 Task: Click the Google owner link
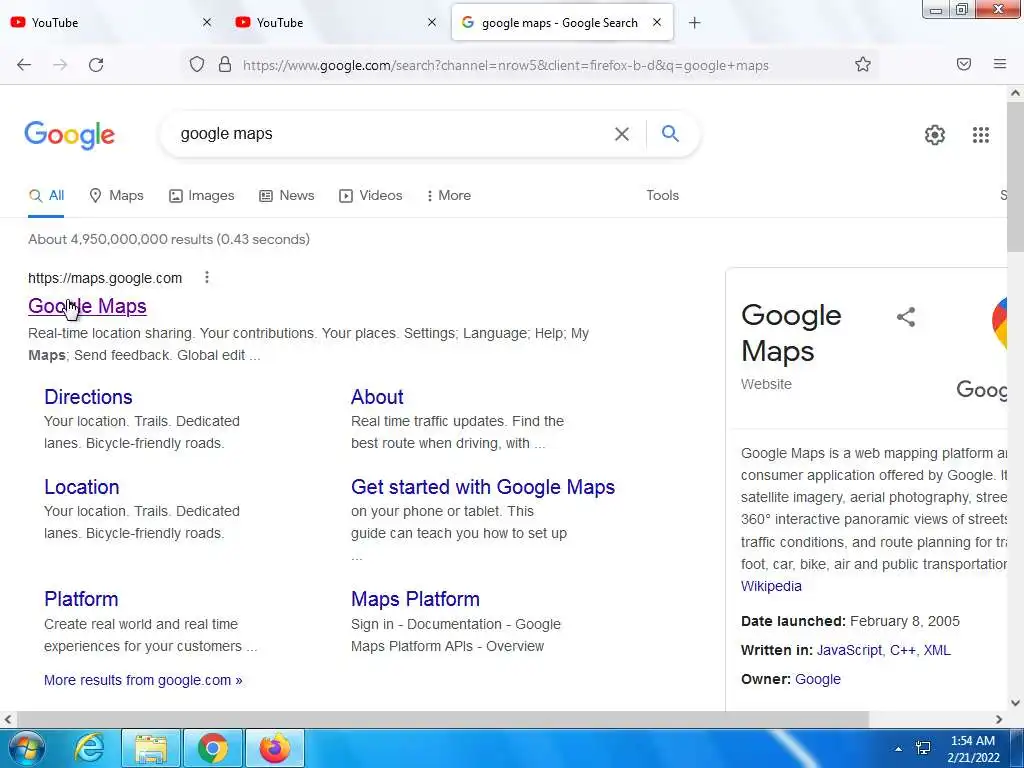[x=818, y=679]
